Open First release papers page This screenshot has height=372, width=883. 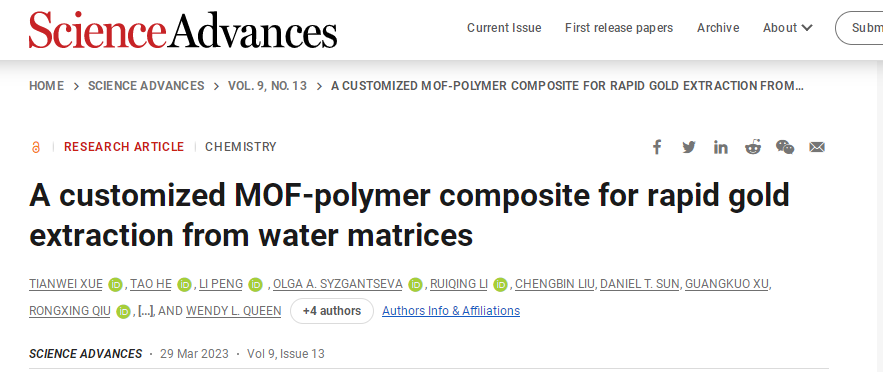tap(619, 28)
